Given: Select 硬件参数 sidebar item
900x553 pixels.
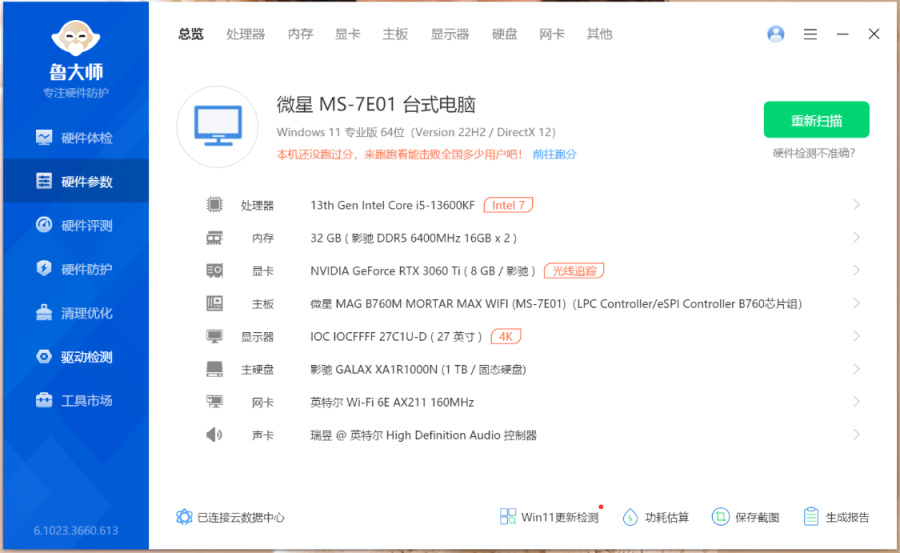Looking at the screenshot, I should (x=75, y=181).
